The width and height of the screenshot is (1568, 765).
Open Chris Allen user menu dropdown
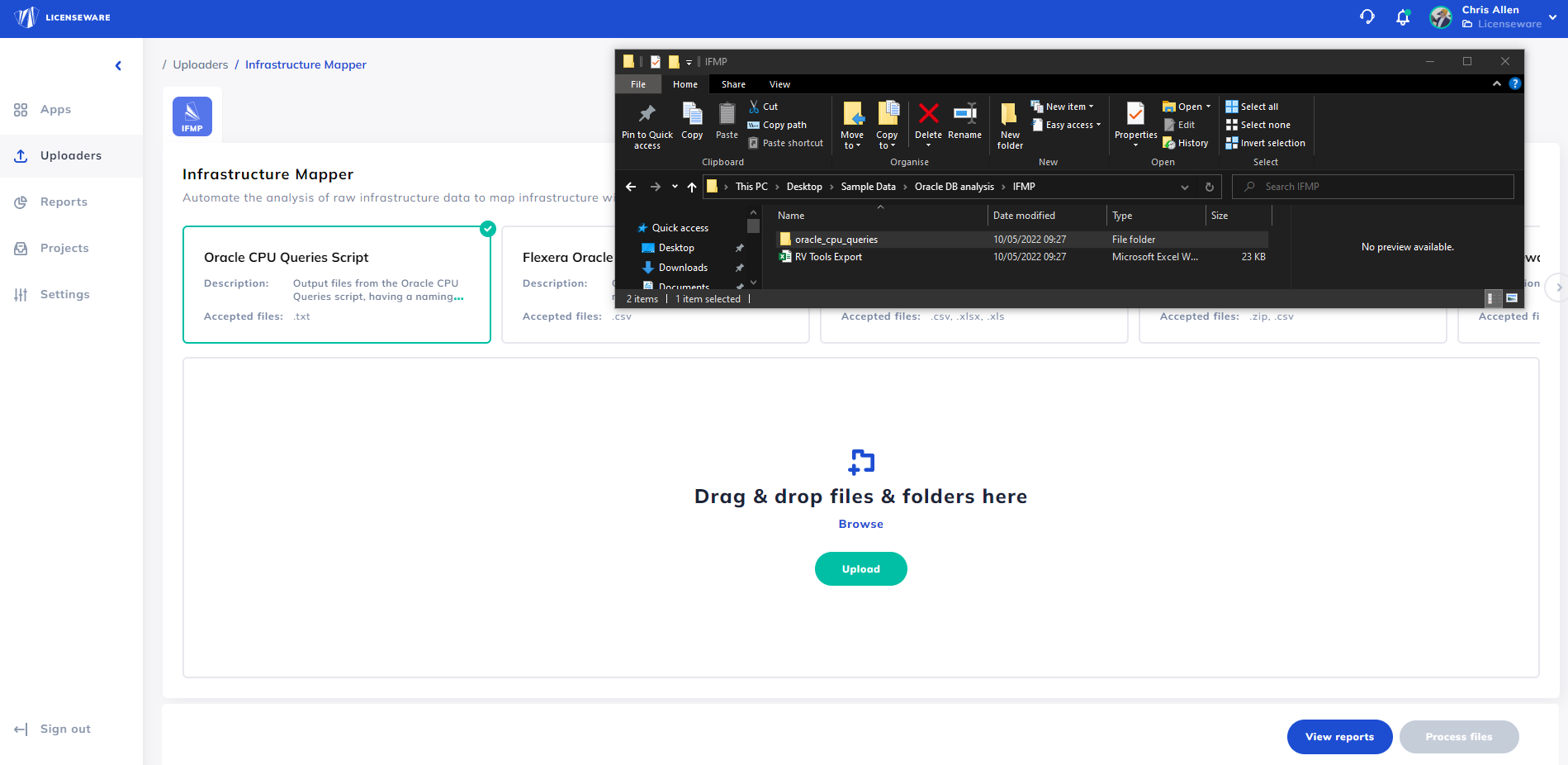click(x=1552, y=17)
